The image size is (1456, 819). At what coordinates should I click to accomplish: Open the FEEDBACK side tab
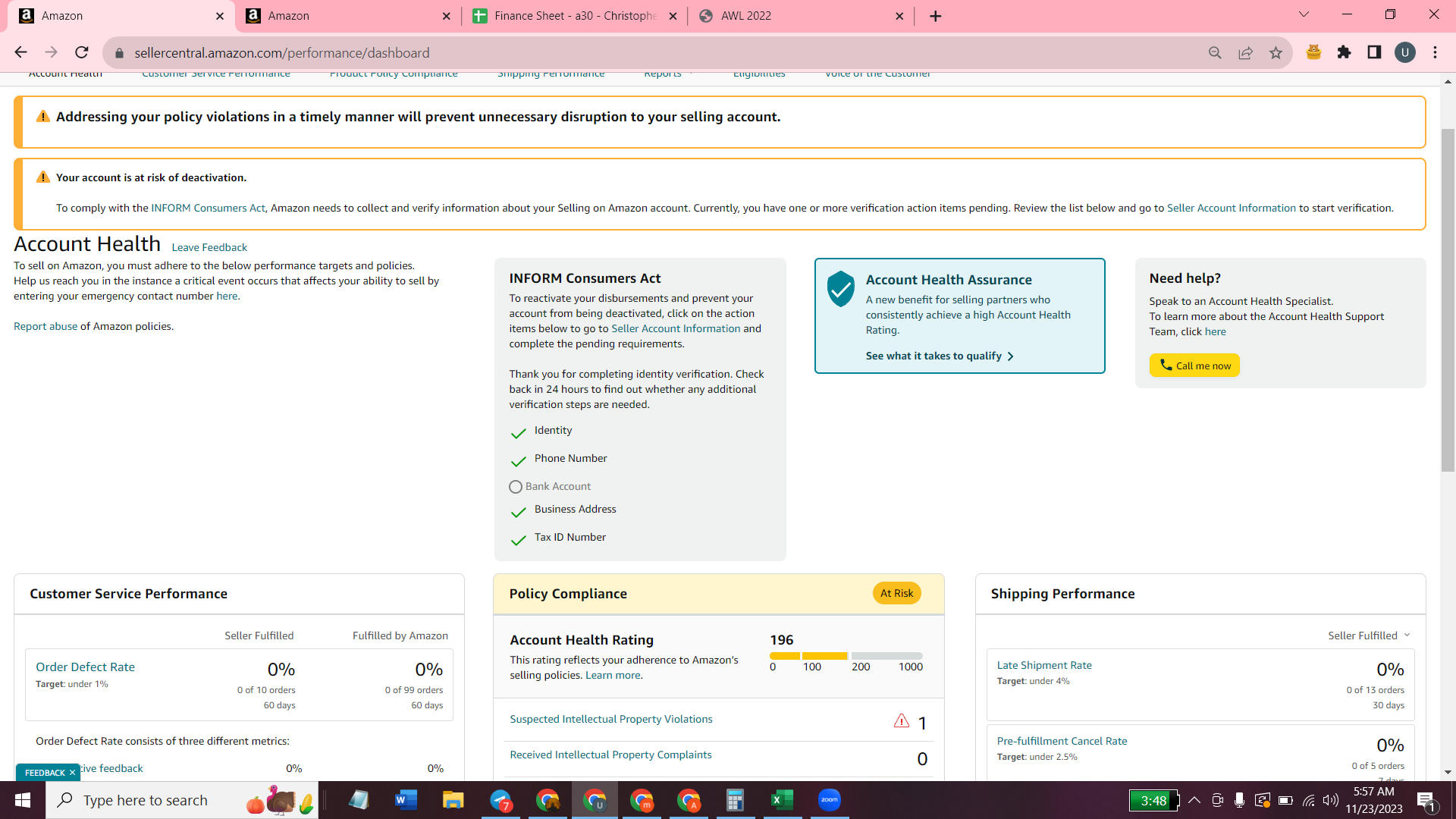click(45, 773)
